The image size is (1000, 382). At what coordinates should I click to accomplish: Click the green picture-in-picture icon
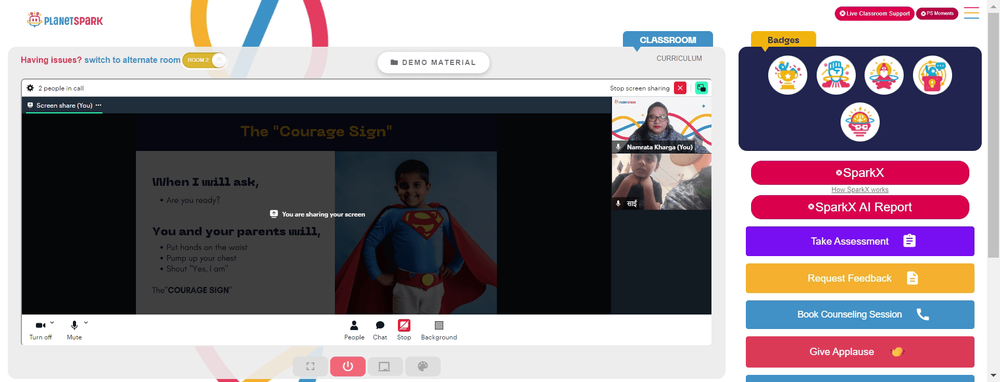[702, 88]
